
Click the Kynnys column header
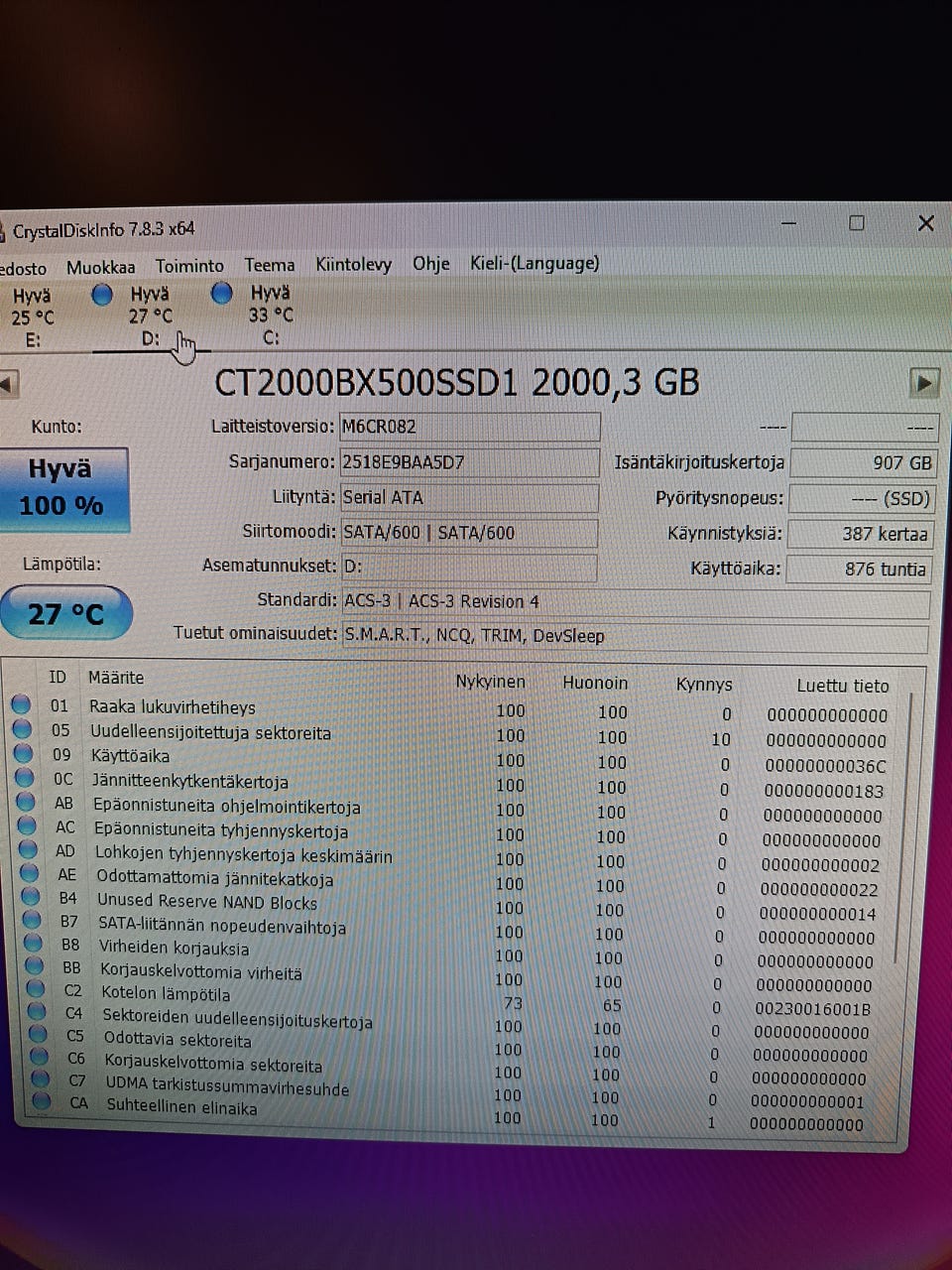click(x=704, y=685)
